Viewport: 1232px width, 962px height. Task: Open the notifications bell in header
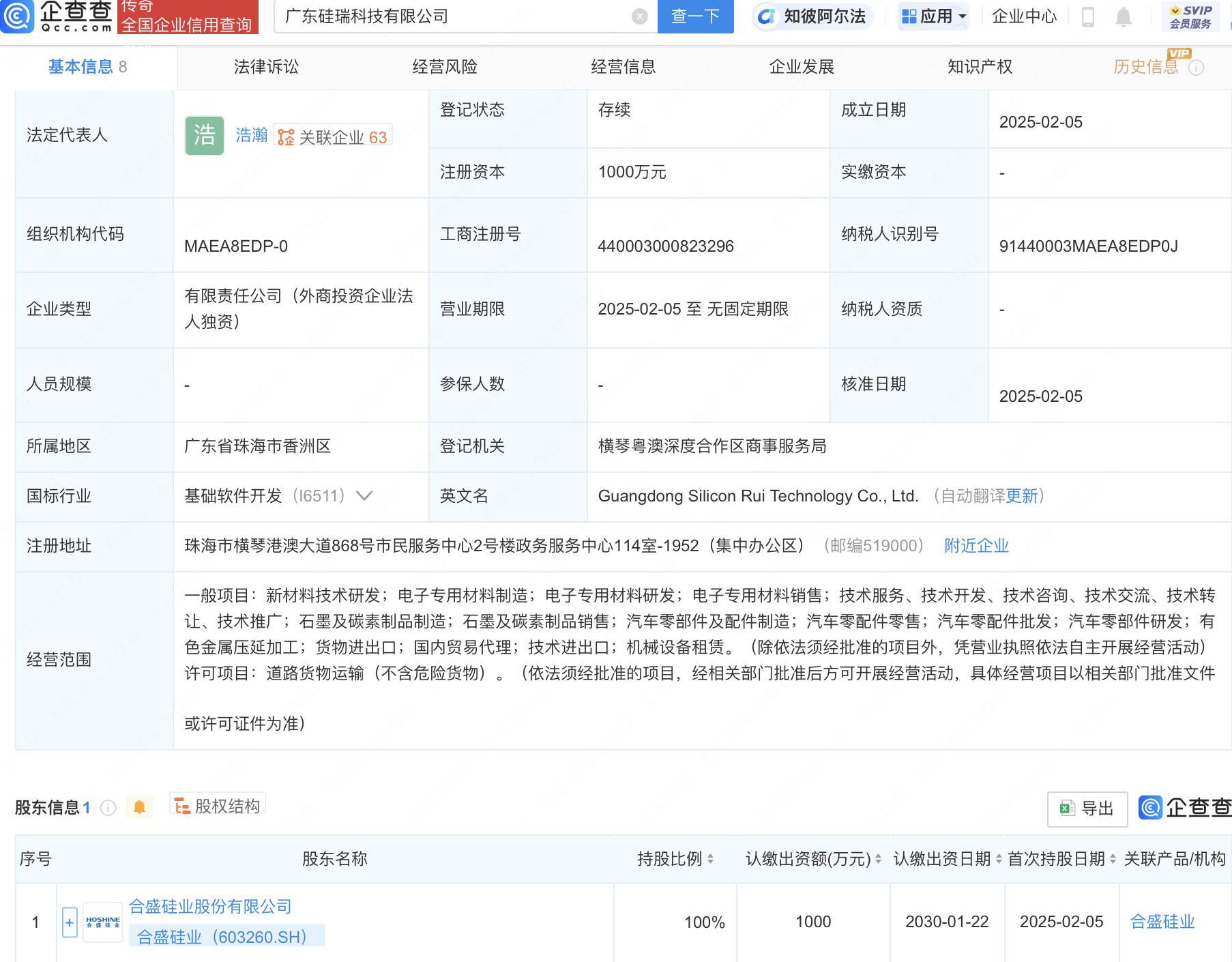1123,16
